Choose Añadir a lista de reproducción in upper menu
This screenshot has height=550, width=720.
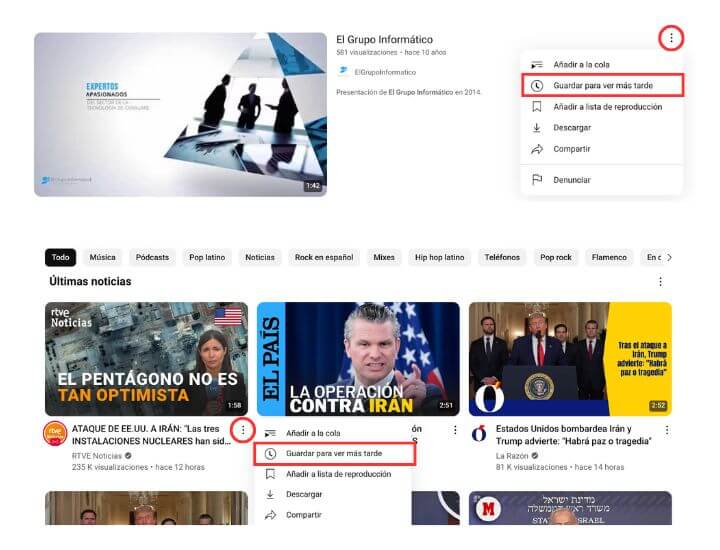point(602,107)
